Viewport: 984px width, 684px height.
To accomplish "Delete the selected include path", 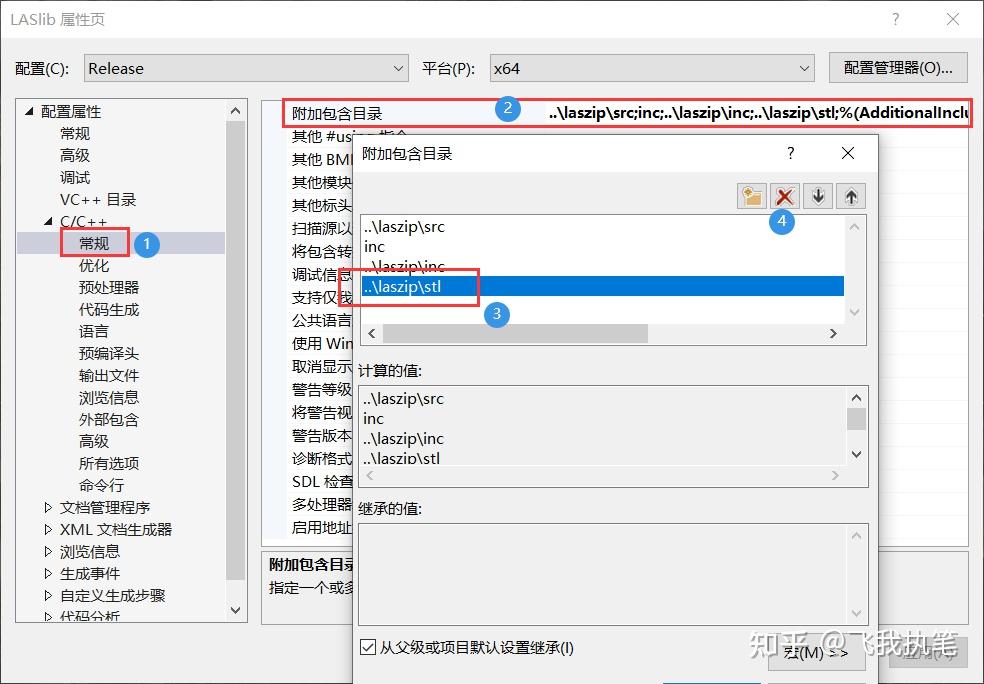I will 784,196.
